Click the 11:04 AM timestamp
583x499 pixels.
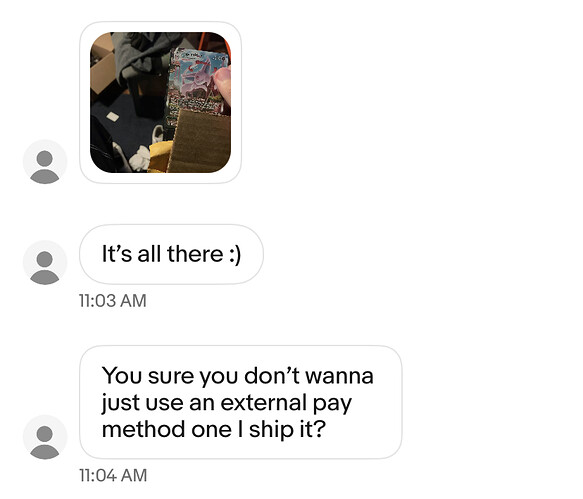113,476
